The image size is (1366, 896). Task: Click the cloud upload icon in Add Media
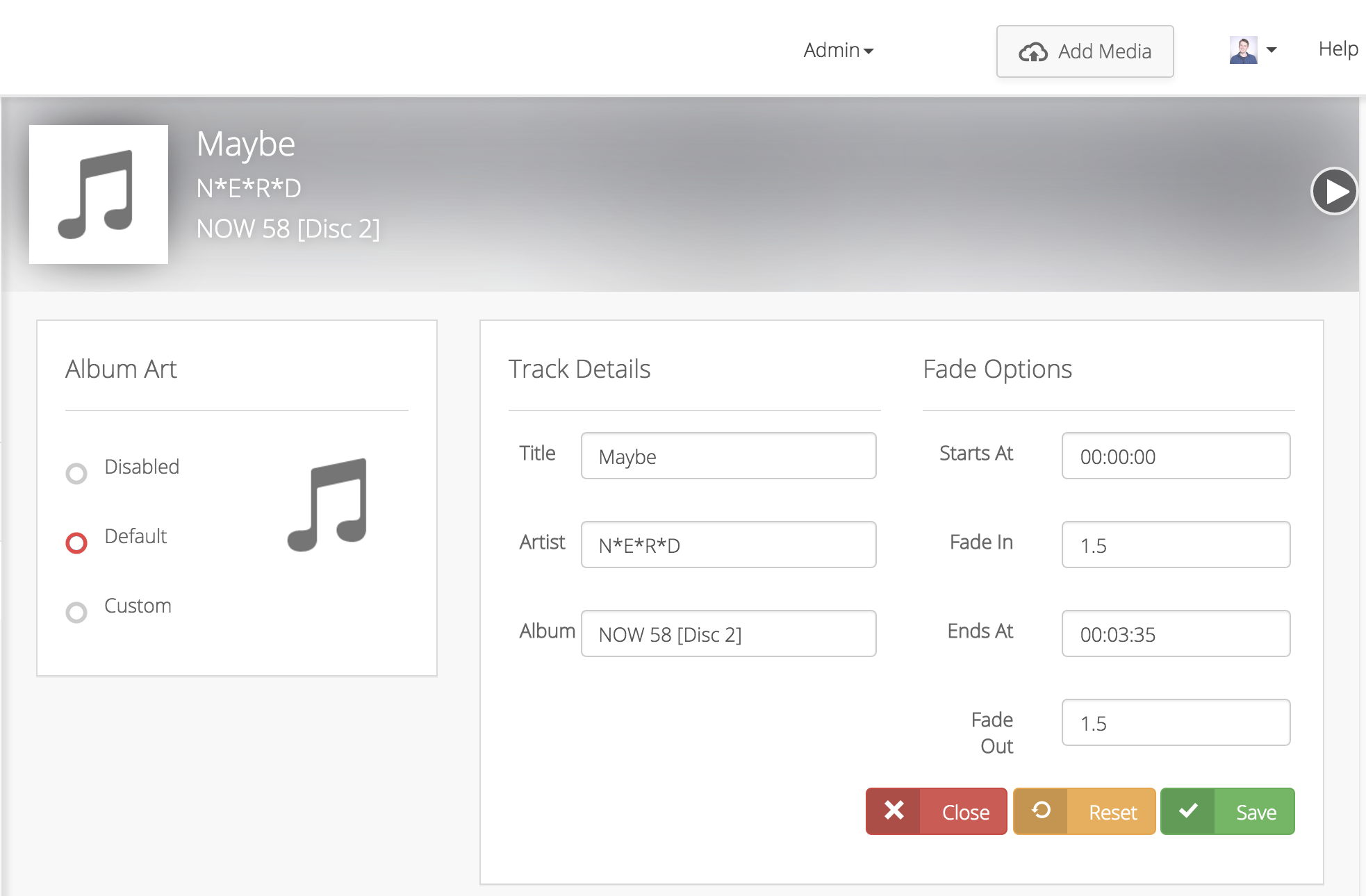point(1033,52)
